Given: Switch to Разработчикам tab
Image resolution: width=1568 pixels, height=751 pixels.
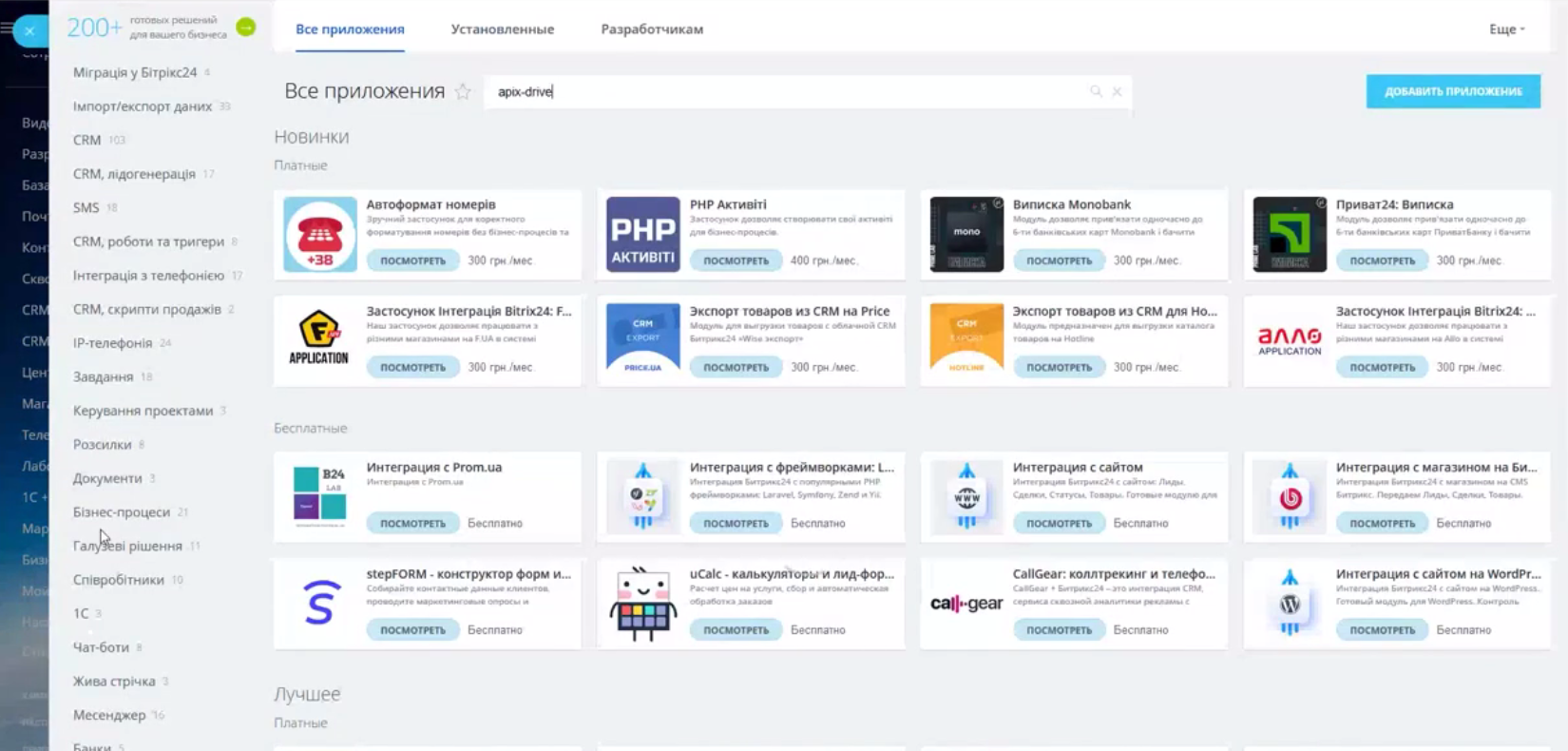Looking at the screenshot, I should tap(652, 29).
